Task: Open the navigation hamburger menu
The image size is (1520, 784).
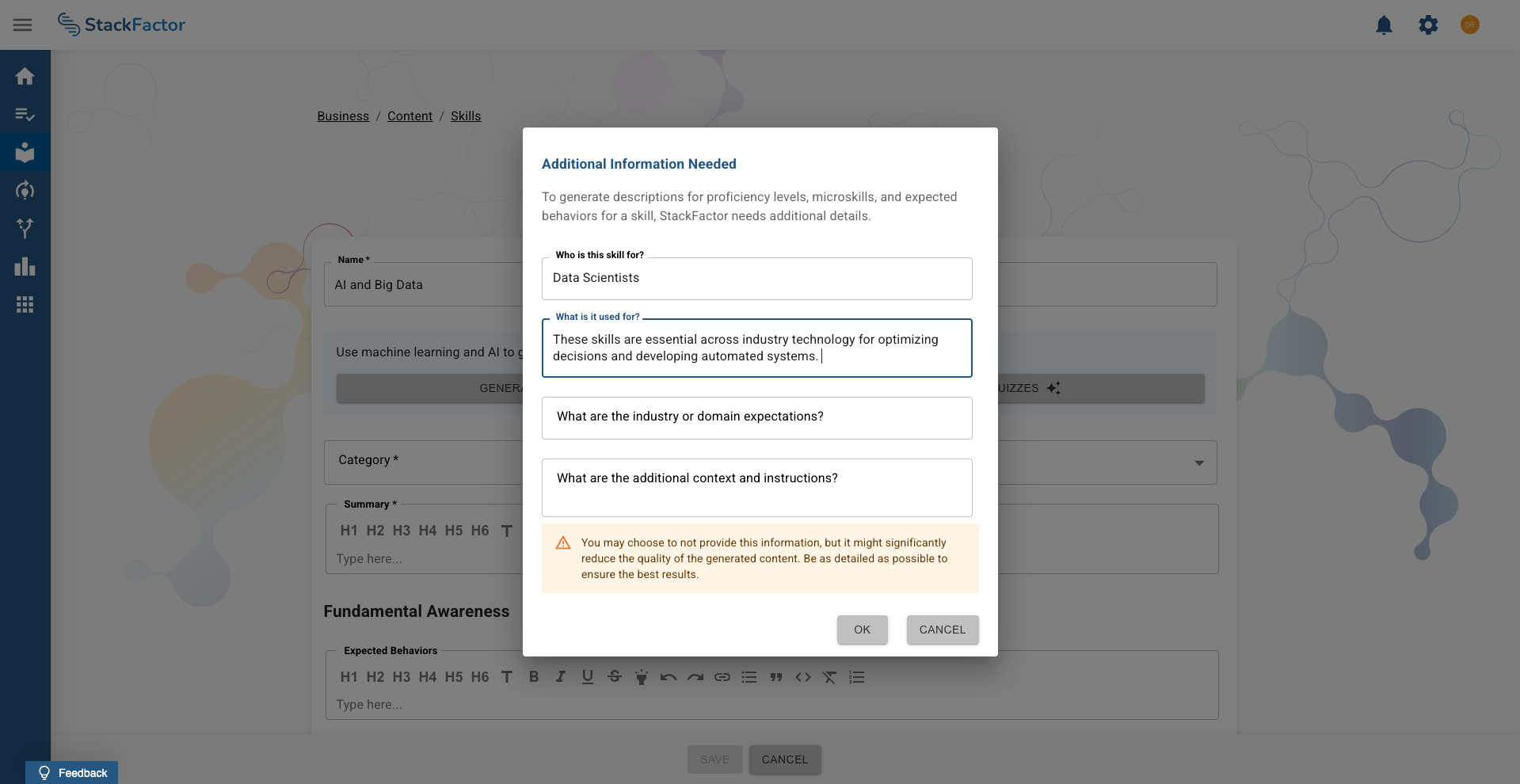Action: (x=22, y=25)
